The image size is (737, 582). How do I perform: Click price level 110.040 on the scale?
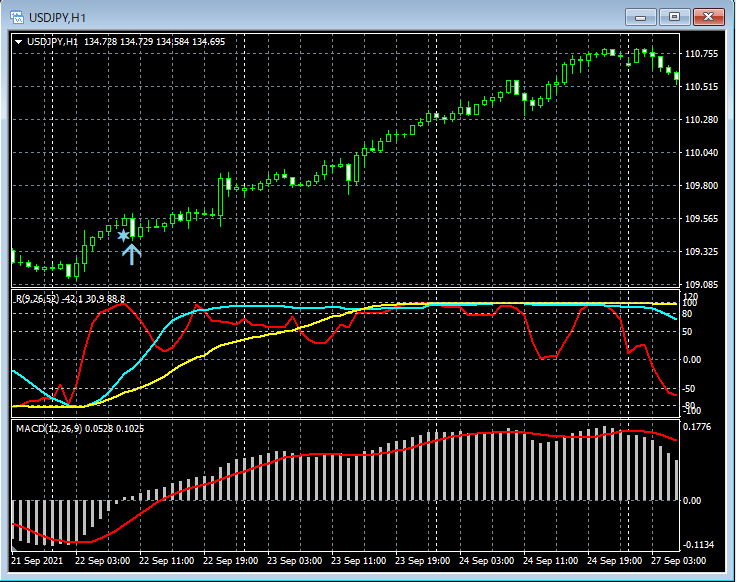click(x=702, y=153)
